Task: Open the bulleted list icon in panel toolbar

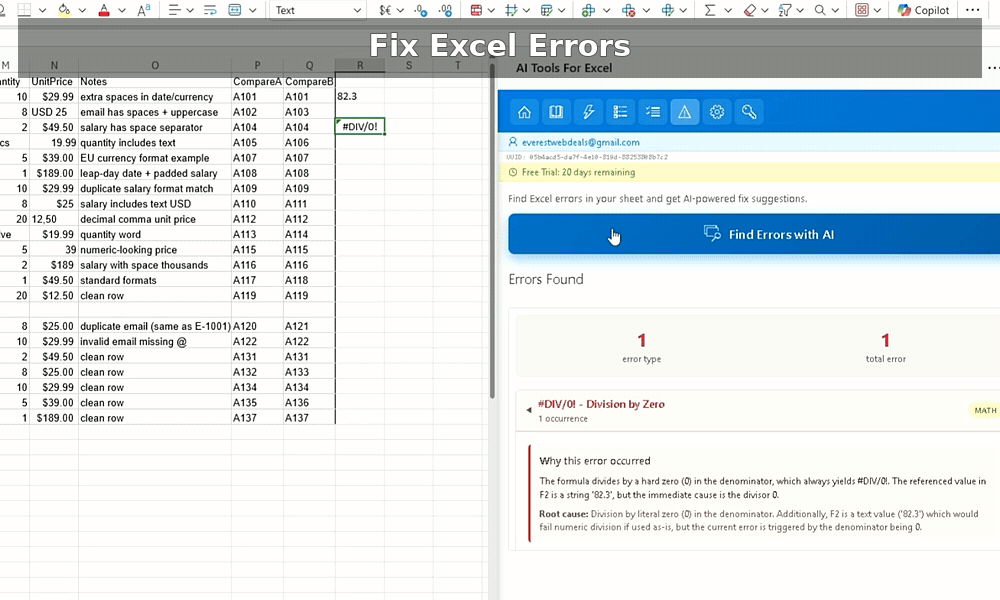Action: (620, 112)
